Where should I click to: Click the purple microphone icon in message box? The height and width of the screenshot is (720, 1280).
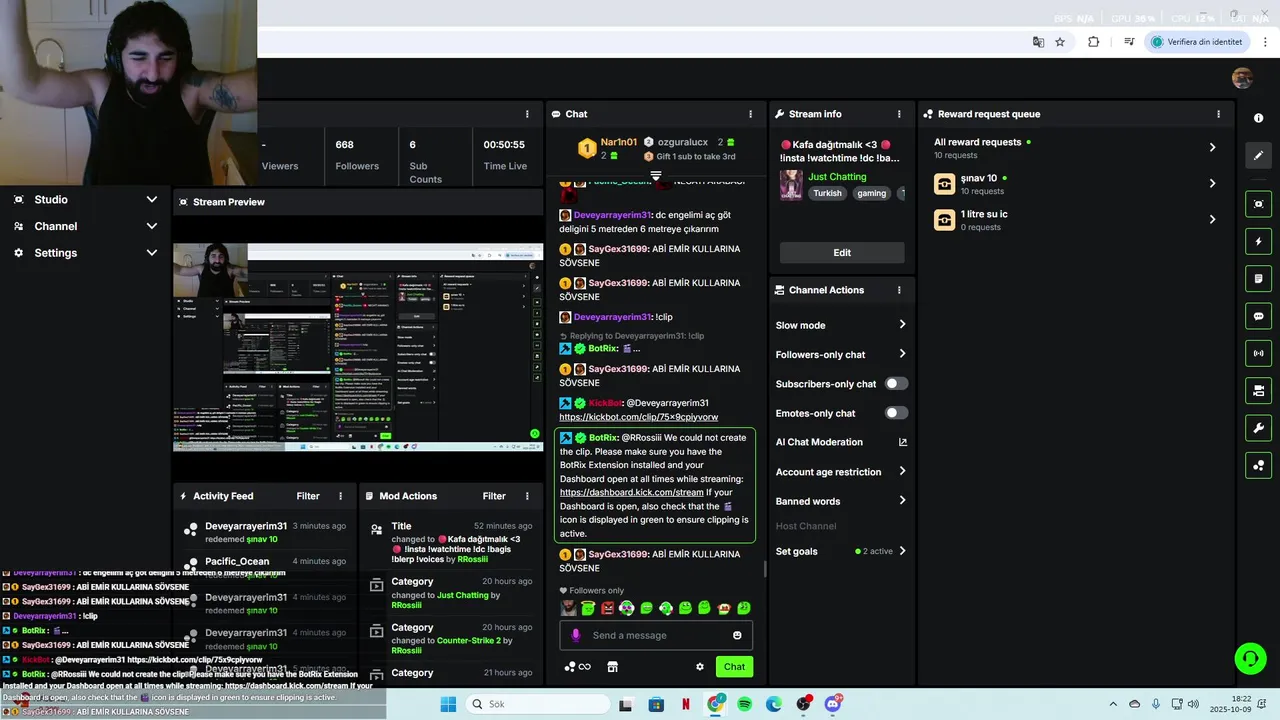tap(575, 635)
